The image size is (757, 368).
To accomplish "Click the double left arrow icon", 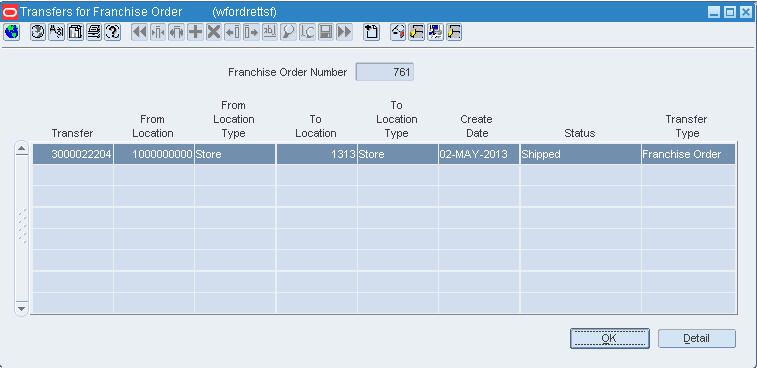I will tap(140, 32).
